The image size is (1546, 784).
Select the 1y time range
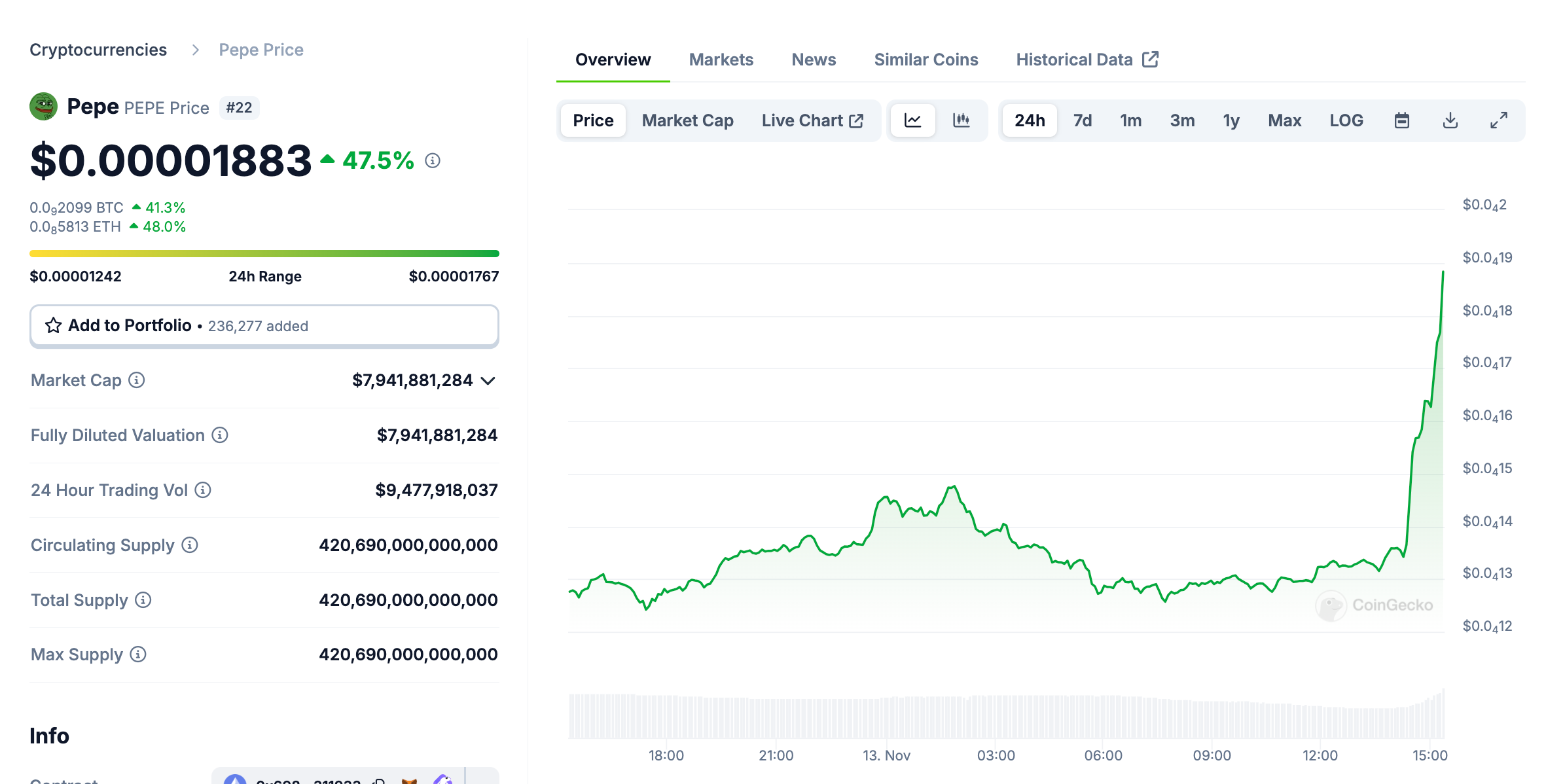(x=1231, y=120)
